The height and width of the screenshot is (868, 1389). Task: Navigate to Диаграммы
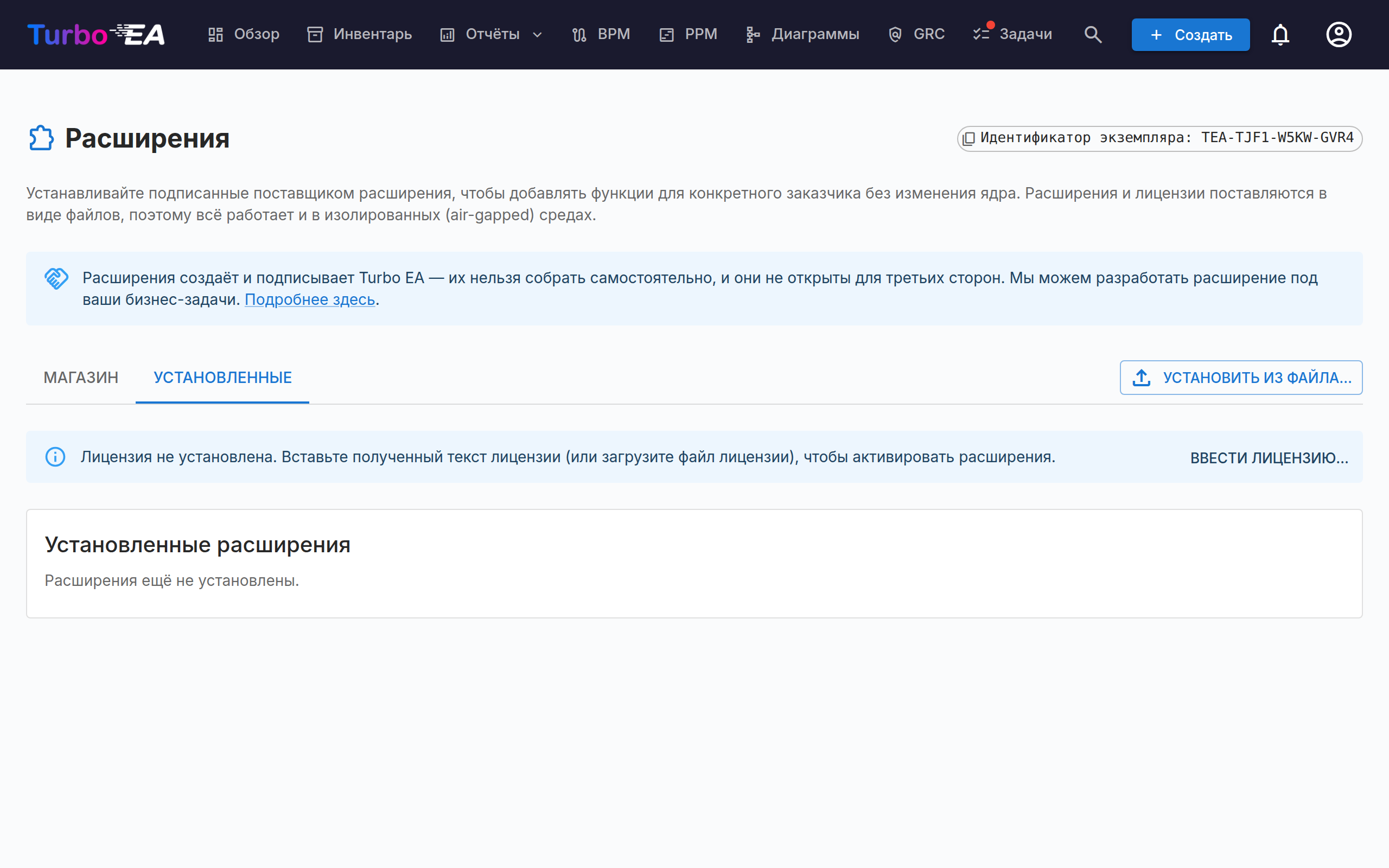(x=802, y=34)
